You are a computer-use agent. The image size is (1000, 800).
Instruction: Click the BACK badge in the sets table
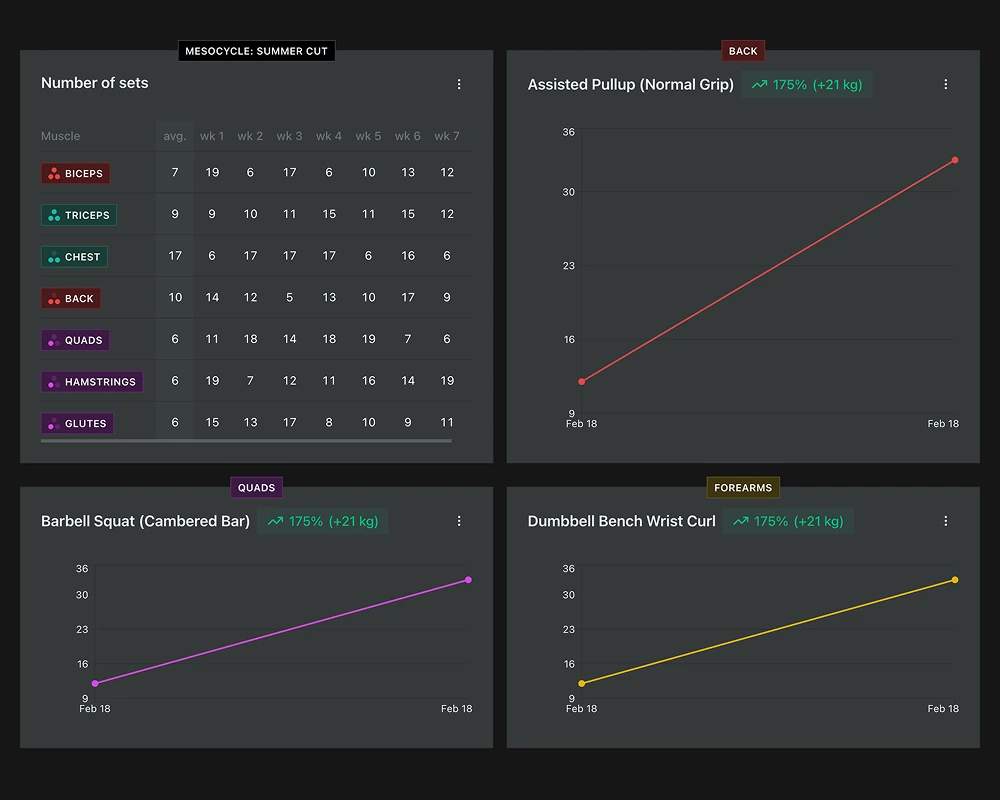[x=70, y=297]
